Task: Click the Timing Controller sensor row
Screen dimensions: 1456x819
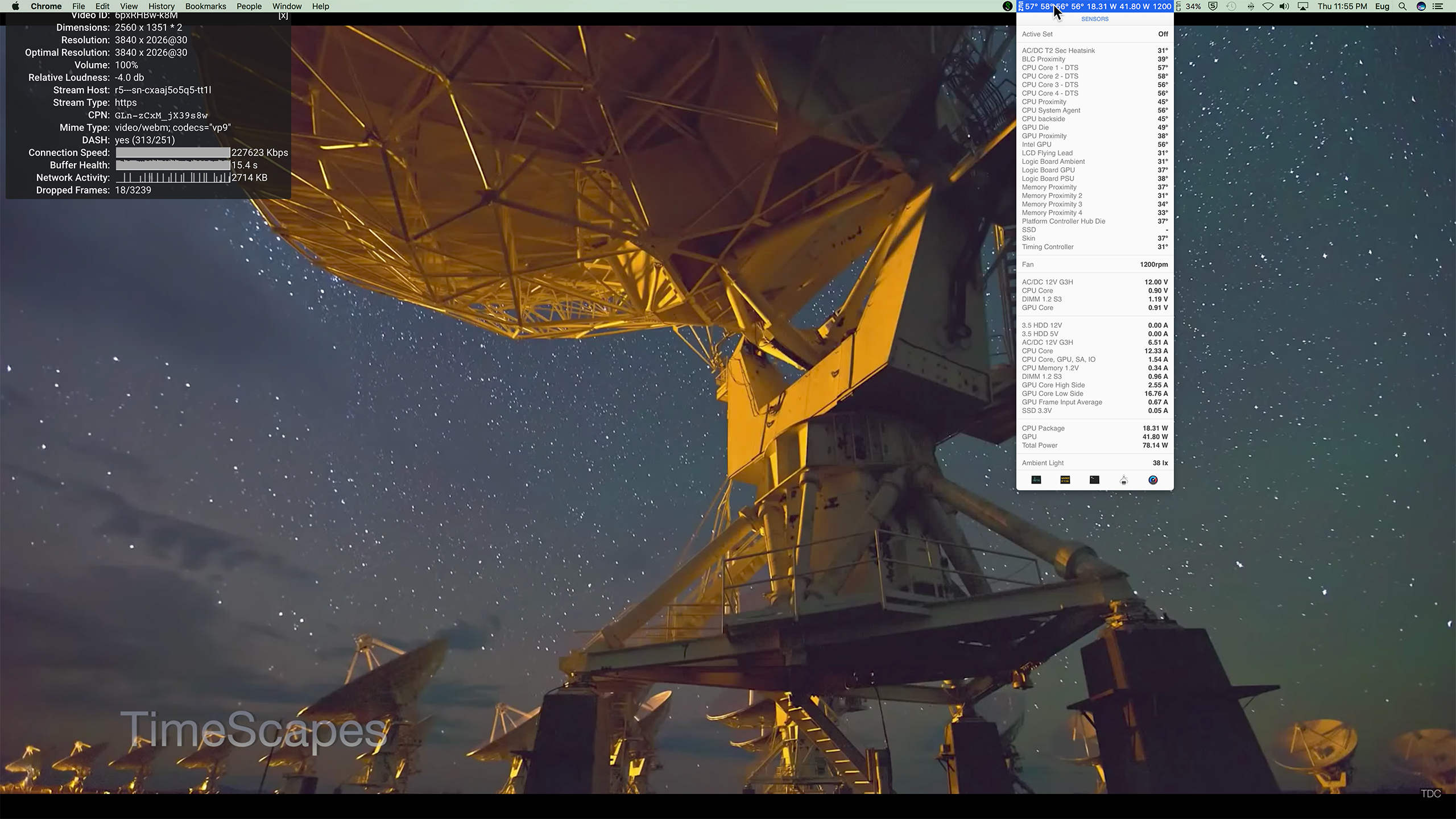Action: (x=1095, y=247)
